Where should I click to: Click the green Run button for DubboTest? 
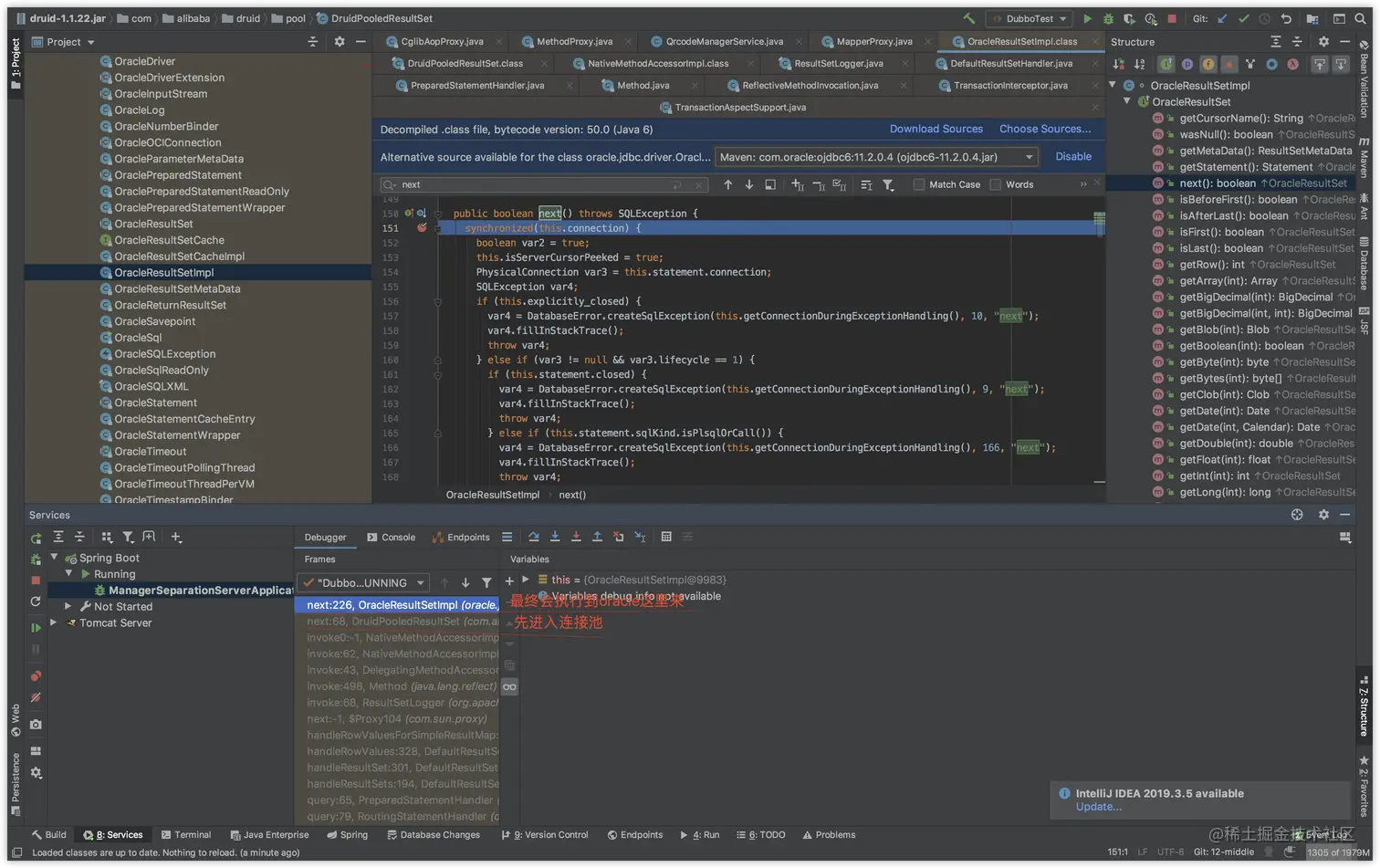1087,18
